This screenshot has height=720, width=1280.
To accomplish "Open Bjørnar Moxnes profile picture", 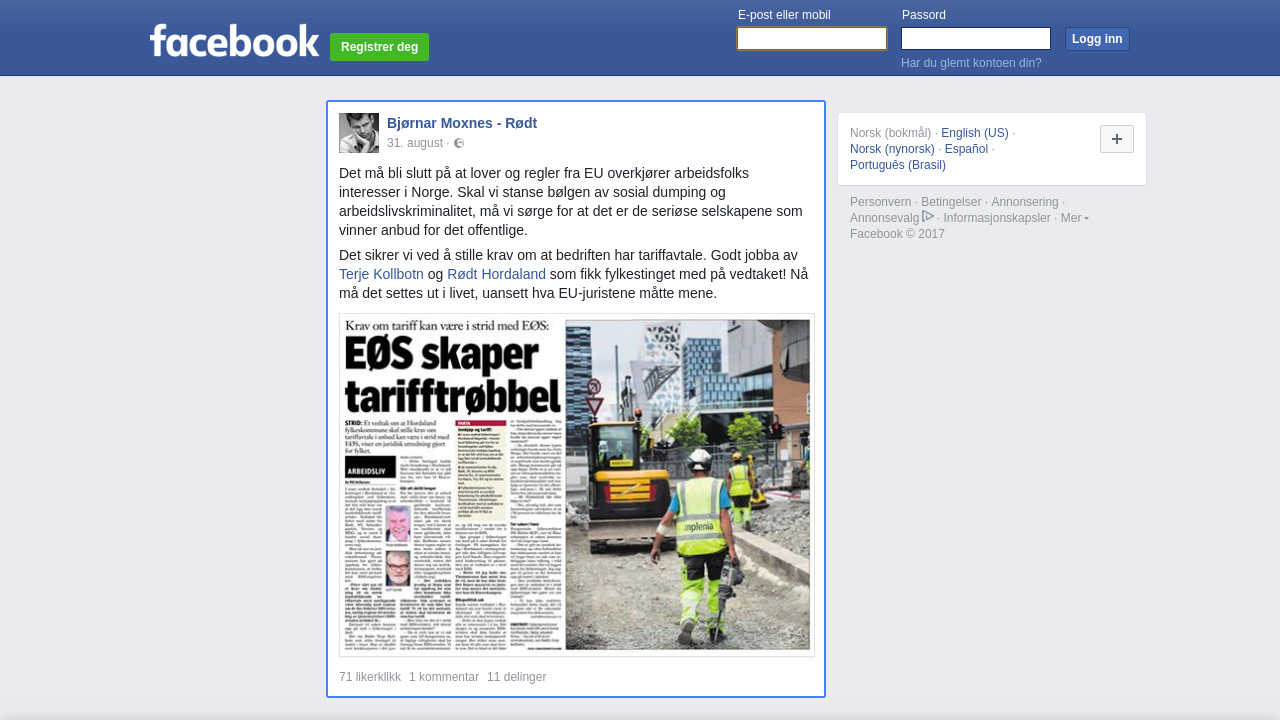I will [x=359, y=133].
